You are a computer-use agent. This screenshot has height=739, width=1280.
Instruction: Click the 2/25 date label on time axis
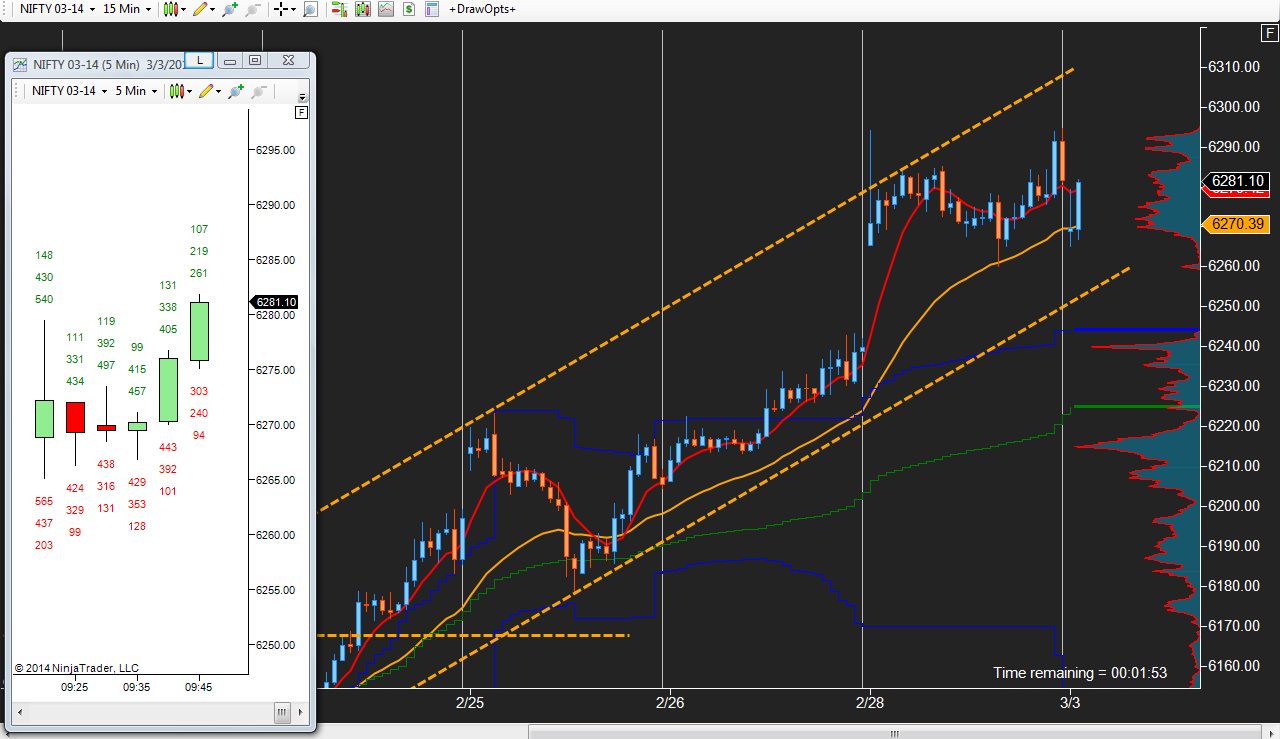(470, 703)
